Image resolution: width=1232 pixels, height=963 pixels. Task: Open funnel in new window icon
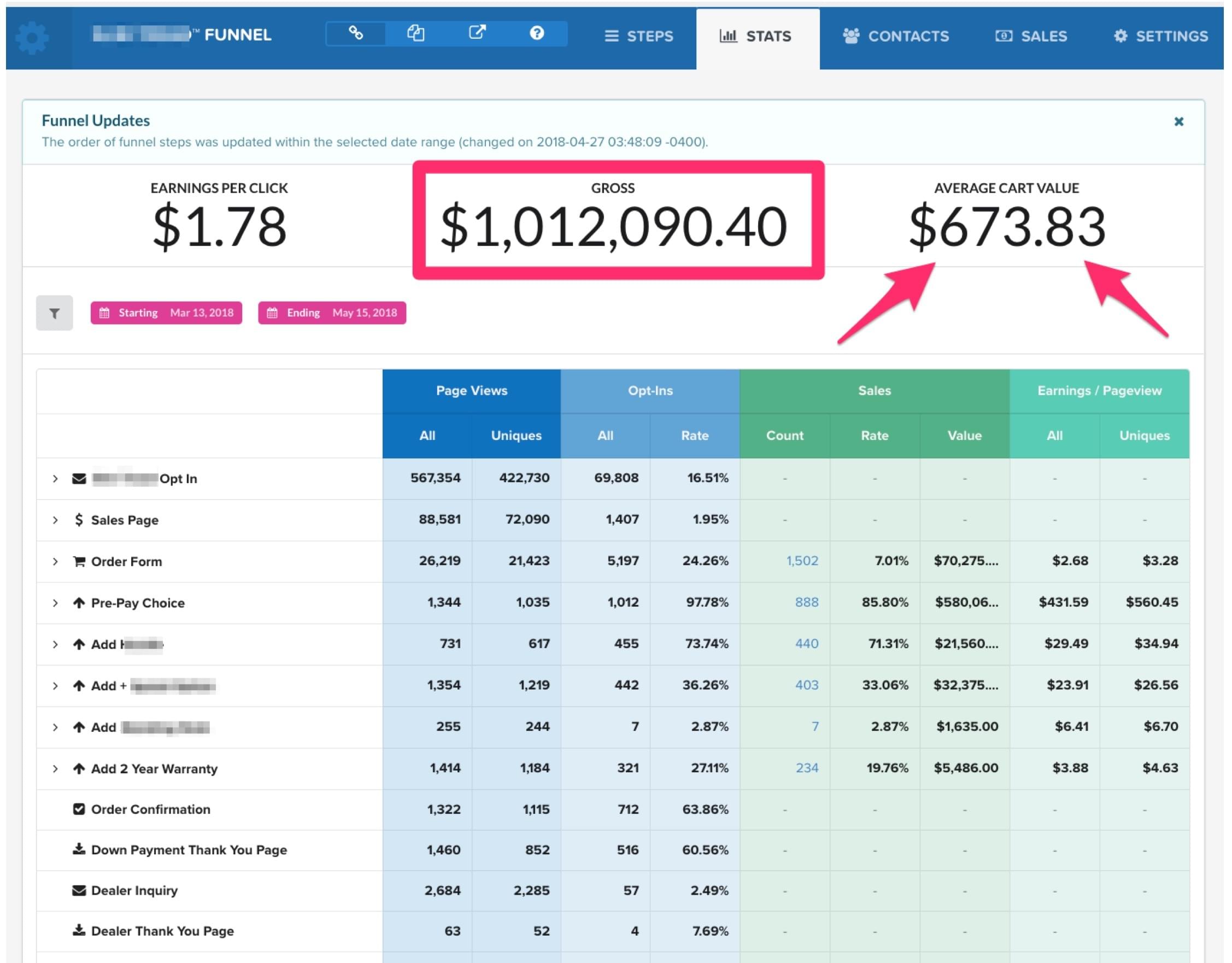[x=477, y=33]
